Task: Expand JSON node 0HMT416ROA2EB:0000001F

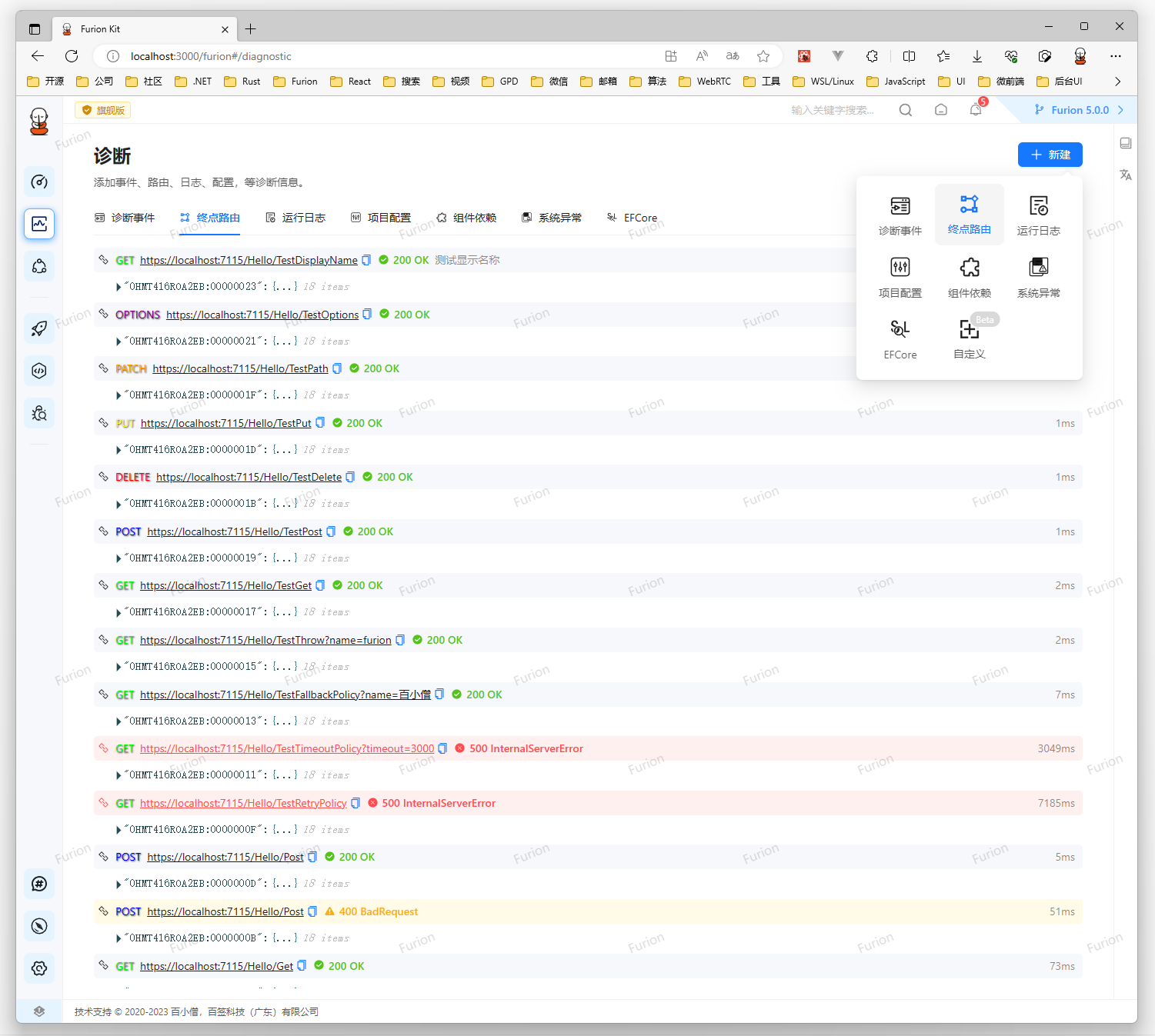Action: pyautogui.click(x=119, y=395)
